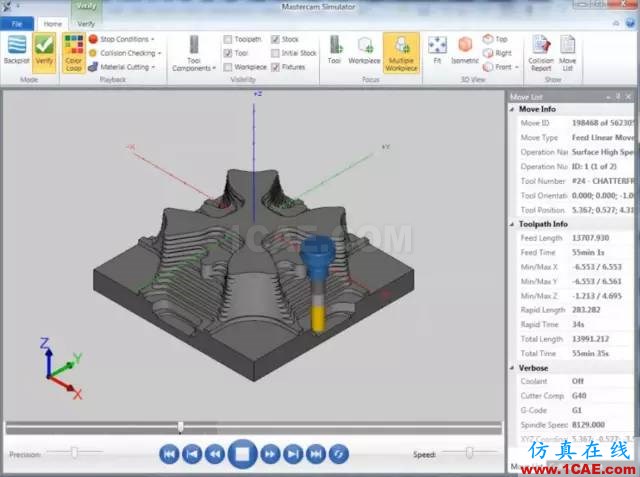This screenshot has height=477, width=640.
Task: Activate Verify mode button
Action: [x=44, y=52]
